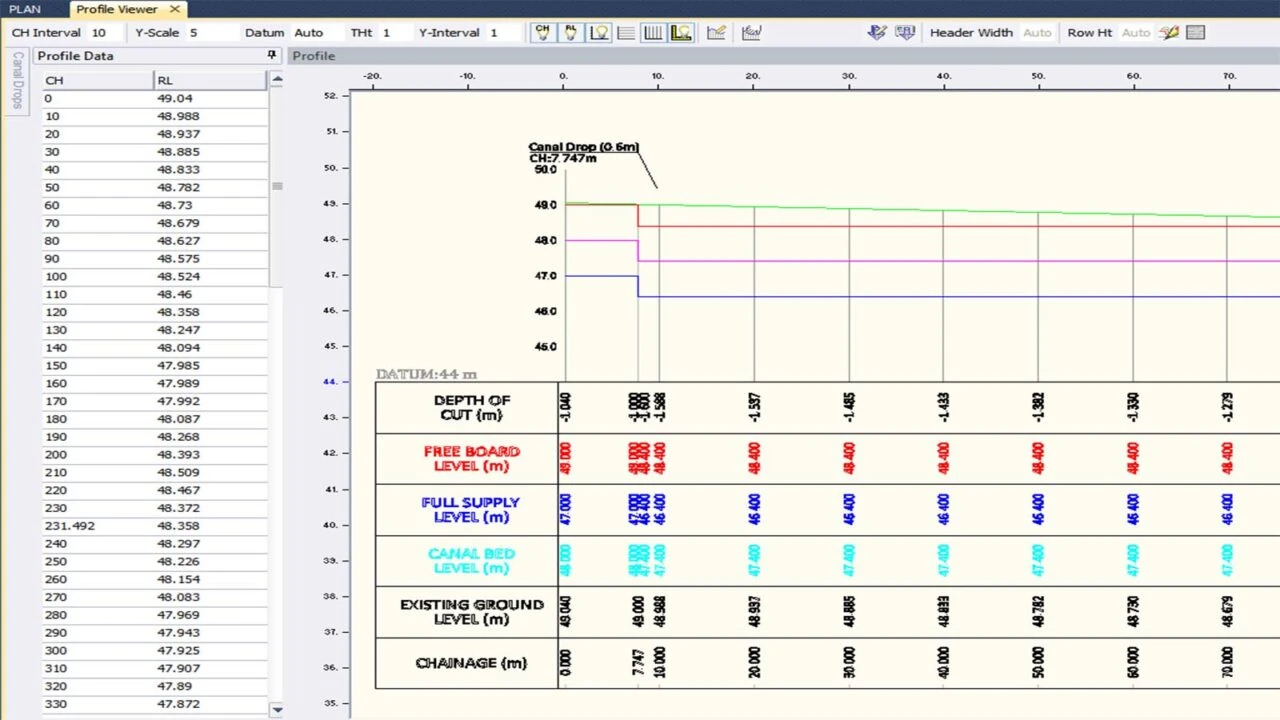Click the Canal Drop (0.6m) label

[x=582, y=147]
